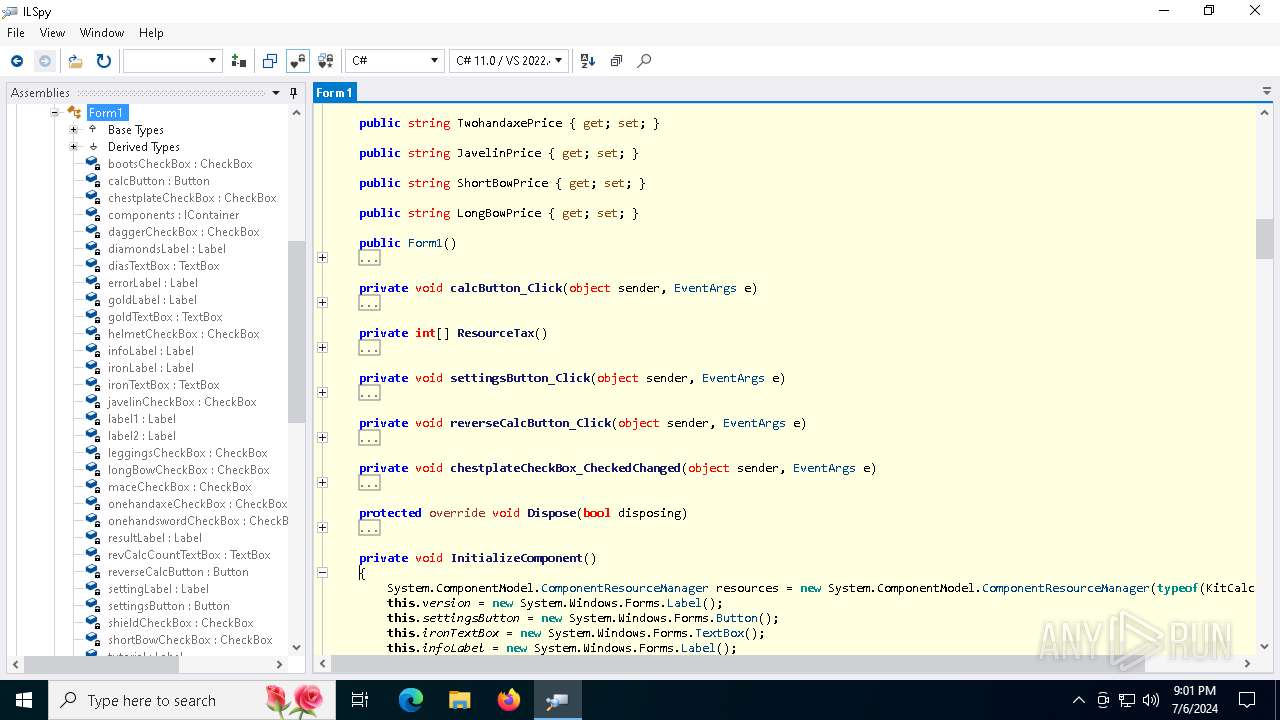Expand the Derived Types node
This screenshot has width=1280, height=720.
[73, 147]
